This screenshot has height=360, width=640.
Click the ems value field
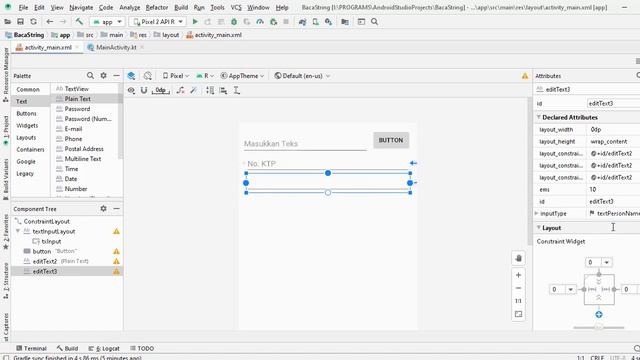click(613, 189)
